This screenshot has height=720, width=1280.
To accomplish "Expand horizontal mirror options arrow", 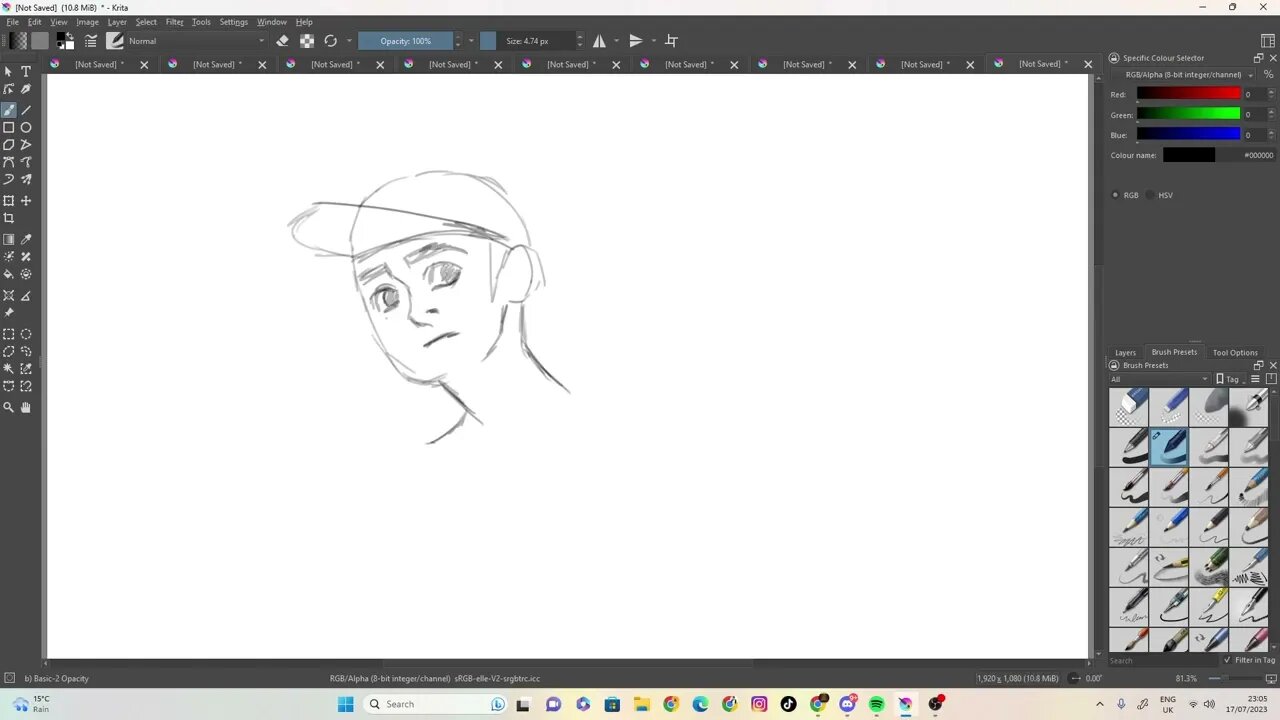I will 616,41.
